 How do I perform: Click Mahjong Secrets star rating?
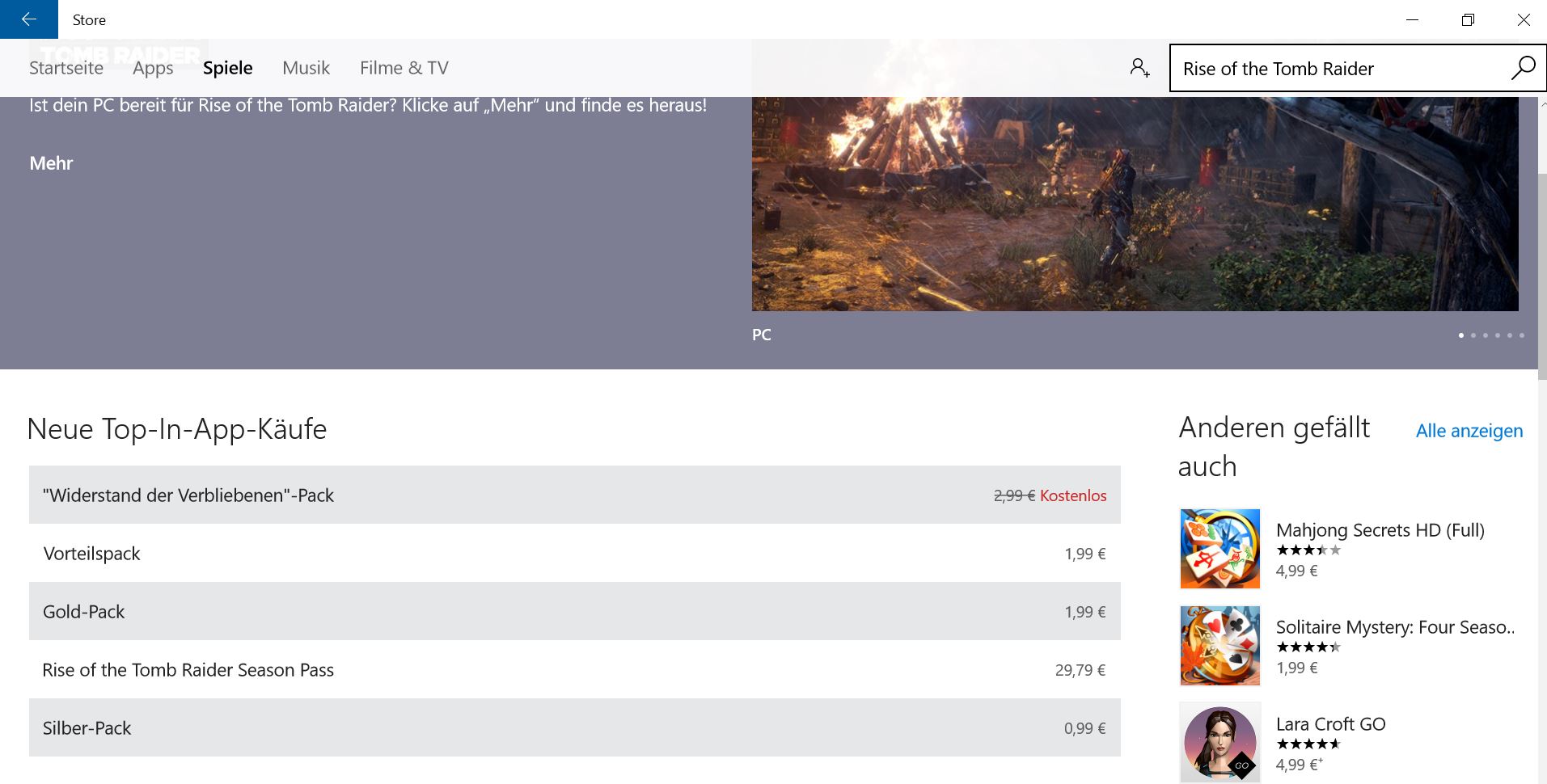point(1308,550)
